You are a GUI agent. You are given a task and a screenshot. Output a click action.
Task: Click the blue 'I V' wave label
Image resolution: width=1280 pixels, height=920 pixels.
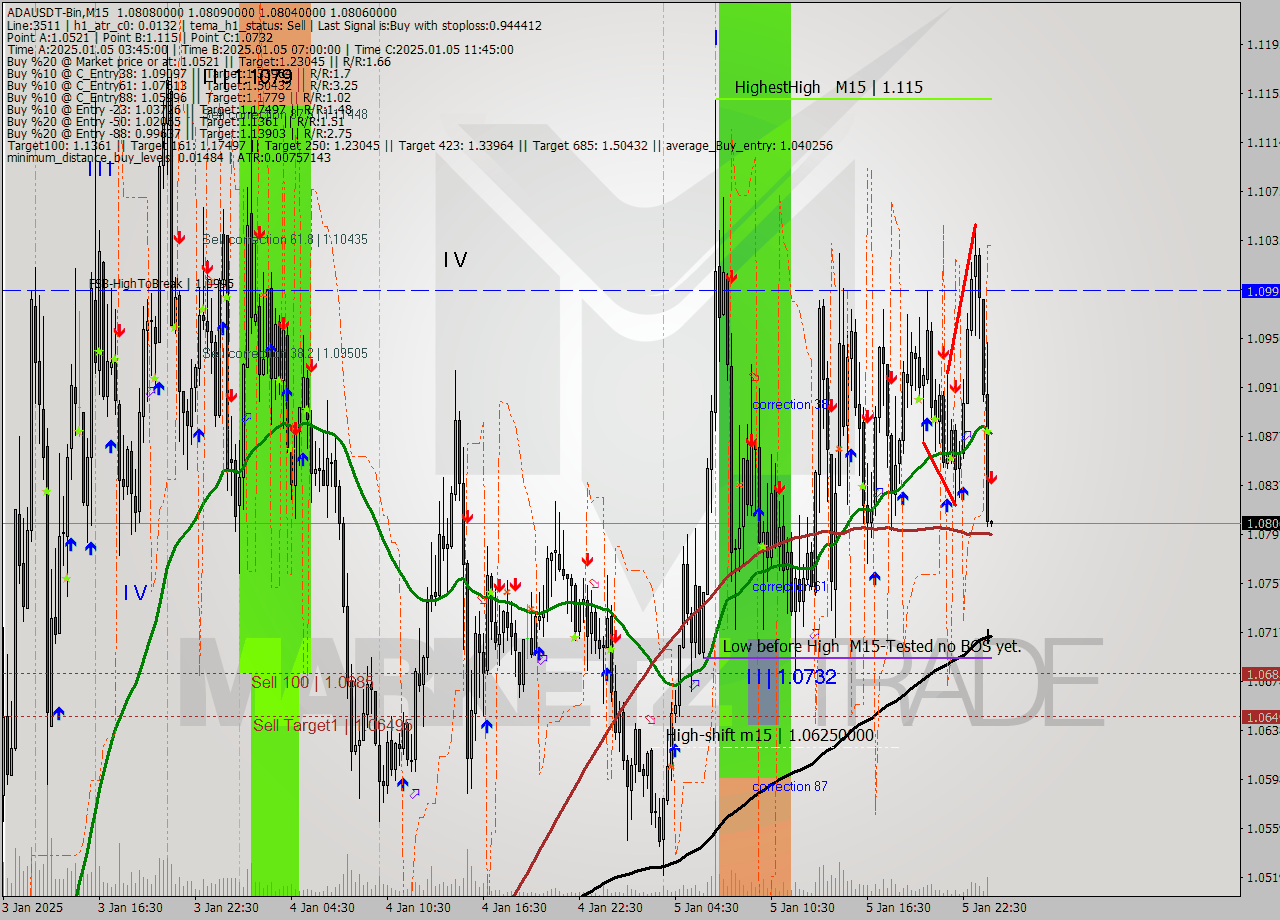[135, 593]
